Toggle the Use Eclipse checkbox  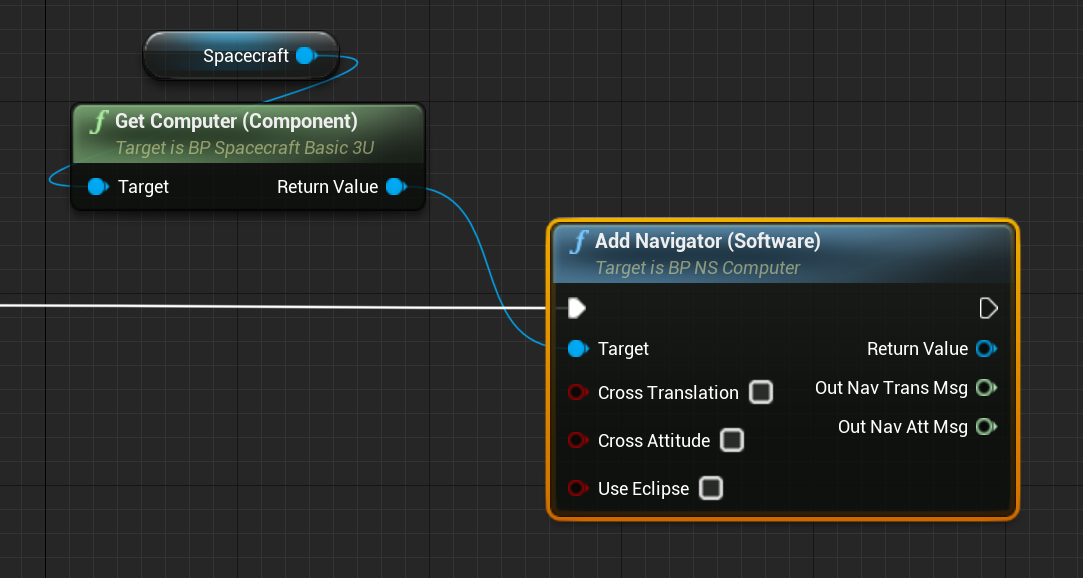(711, 488)
